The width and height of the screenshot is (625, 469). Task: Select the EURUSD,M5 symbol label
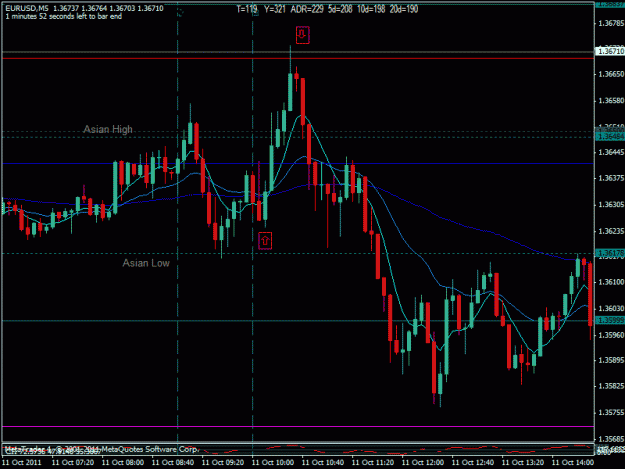click(27, 8)
